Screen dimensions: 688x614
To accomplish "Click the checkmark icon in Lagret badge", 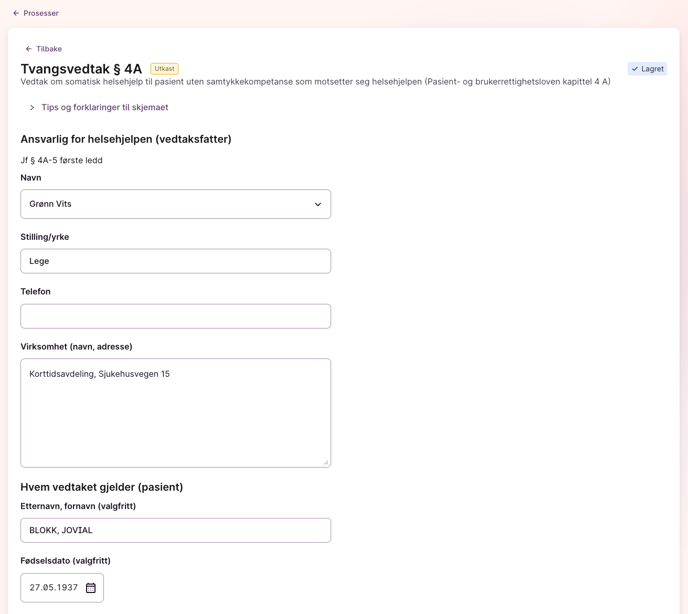I will (634, 69).
